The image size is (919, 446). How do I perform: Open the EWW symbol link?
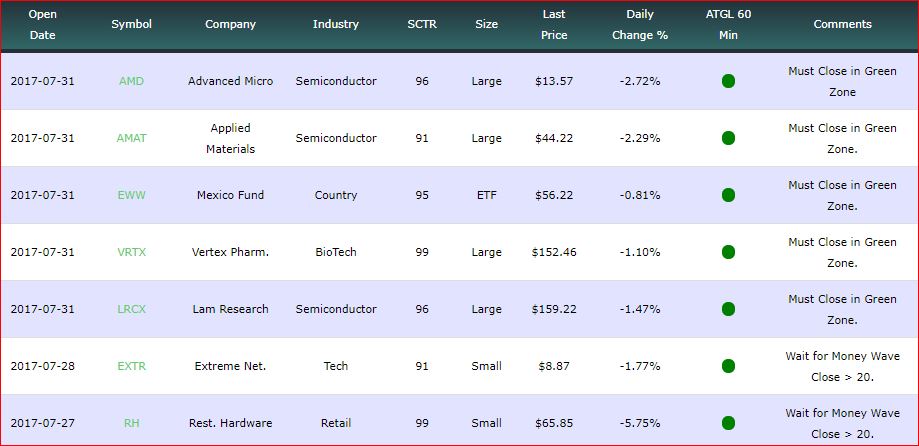(x=131, y=195)
